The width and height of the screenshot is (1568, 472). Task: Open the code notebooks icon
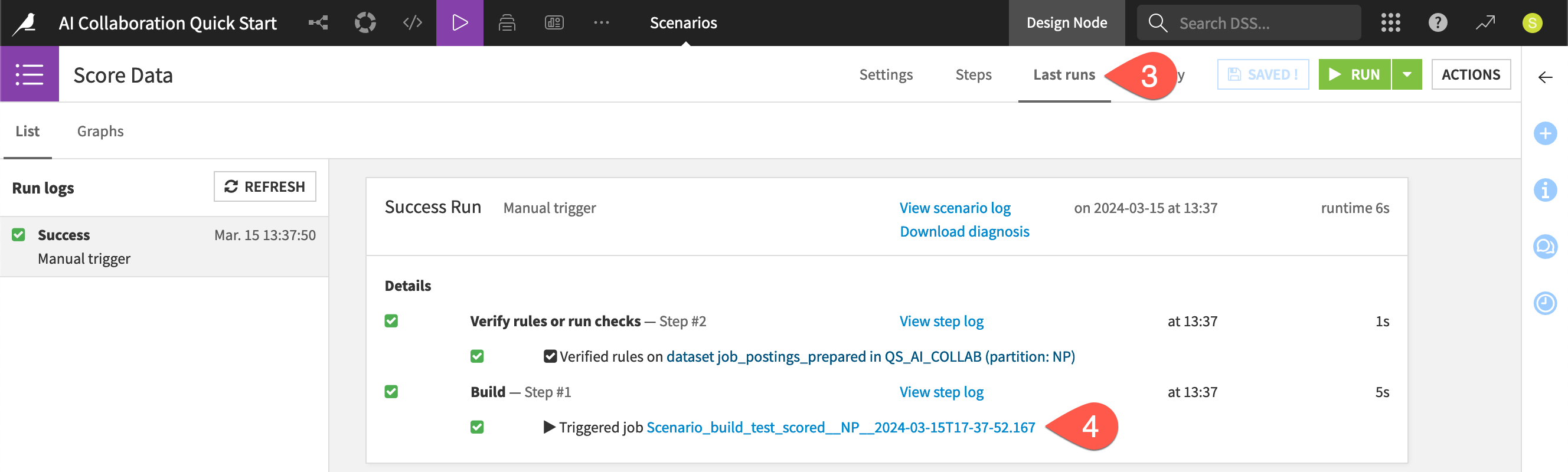[x=412, y=23]
